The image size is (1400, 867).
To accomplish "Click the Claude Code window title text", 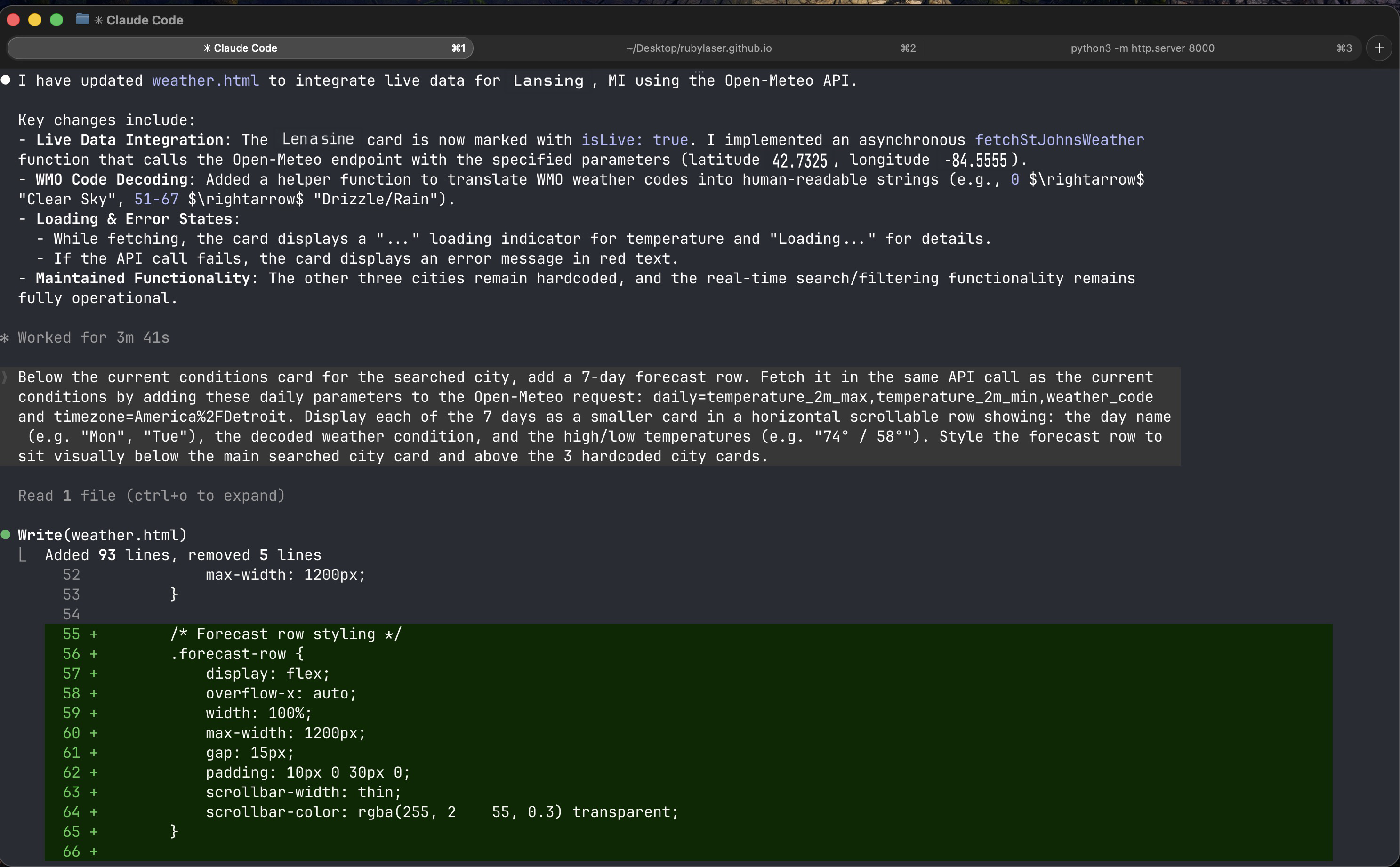I will tap(145, 20).
